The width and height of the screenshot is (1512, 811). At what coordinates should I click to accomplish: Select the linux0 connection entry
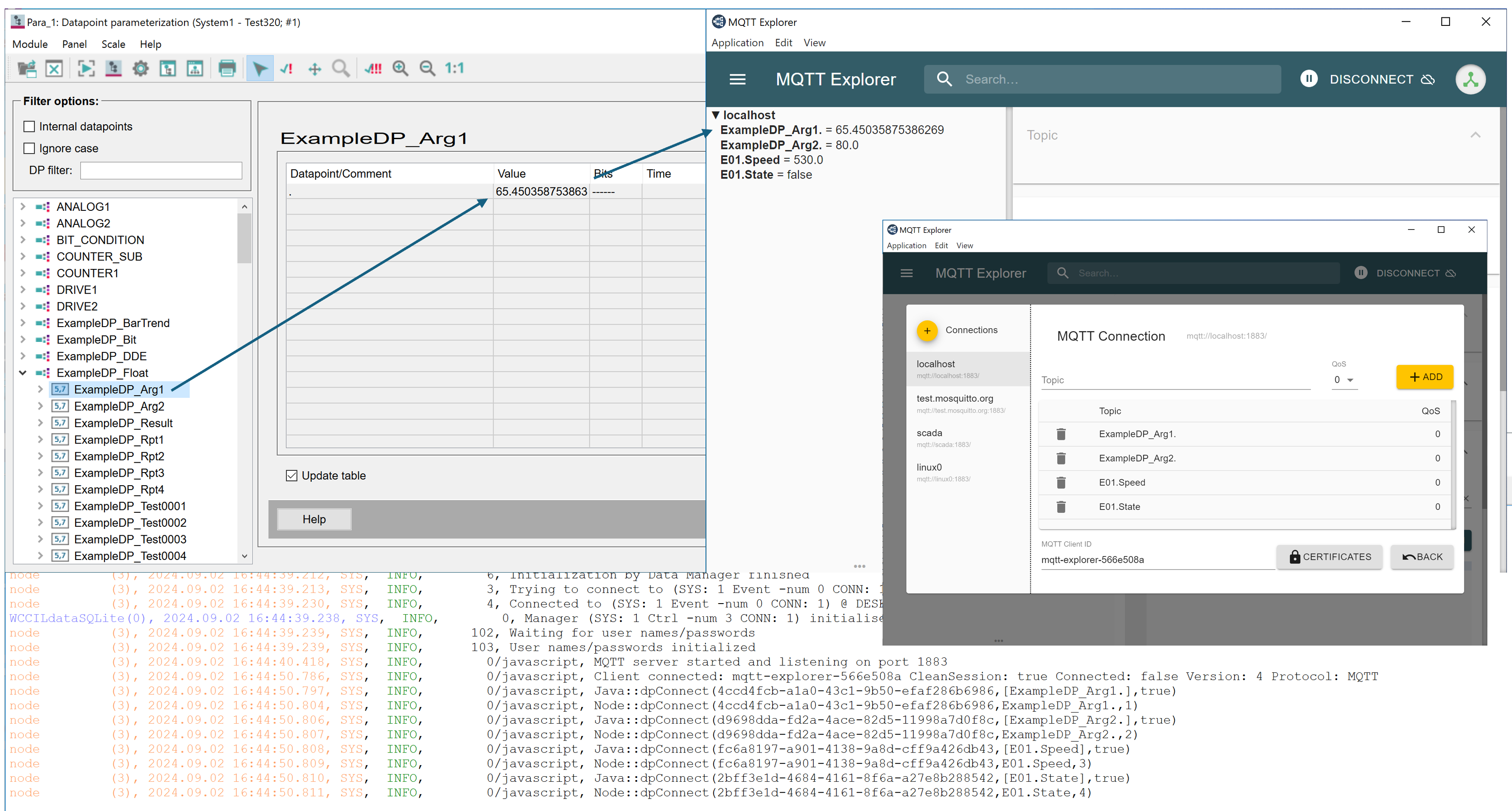(x=968, y=473)
